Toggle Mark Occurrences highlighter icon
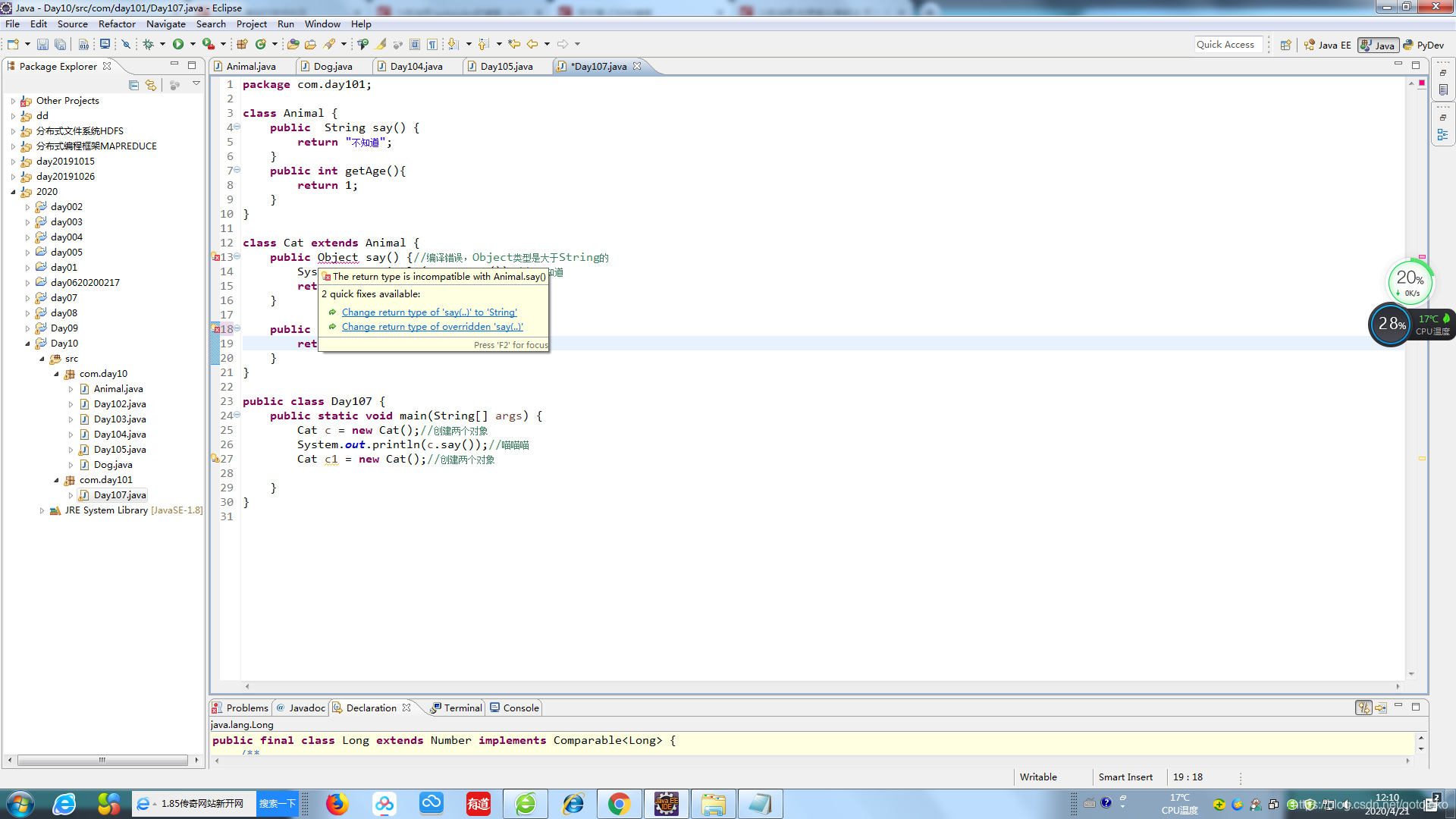Image resolution: width=1456 pixels, height=819 pixels. (381, 44)
